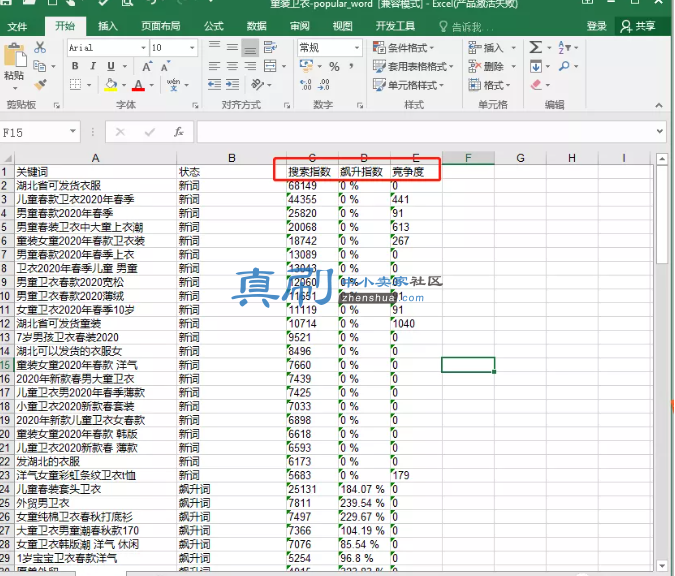Switch to the 插入 ribbon tab
Viewport: 675px width, 576px height.
108,26
